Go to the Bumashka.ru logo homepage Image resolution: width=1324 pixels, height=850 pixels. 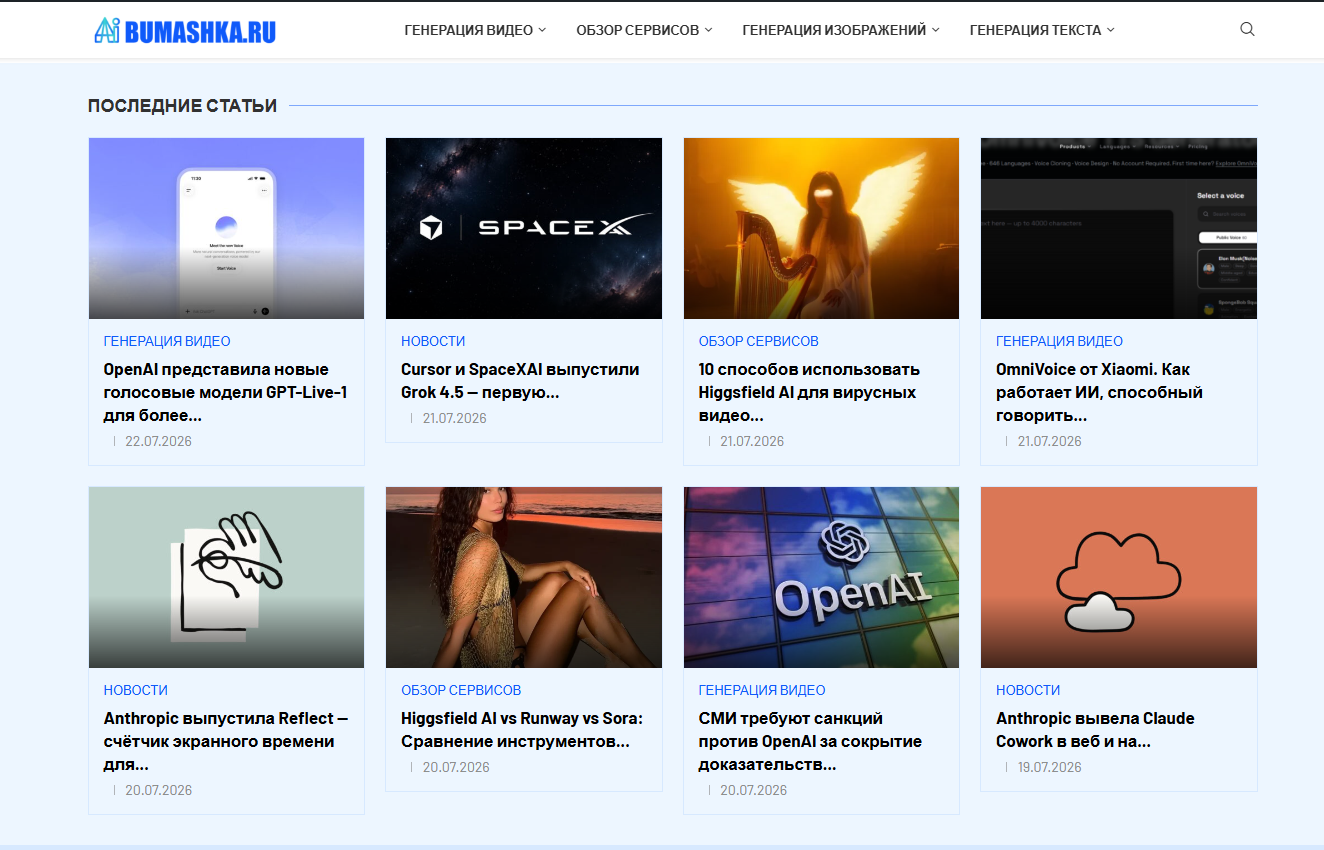[185, 31]
